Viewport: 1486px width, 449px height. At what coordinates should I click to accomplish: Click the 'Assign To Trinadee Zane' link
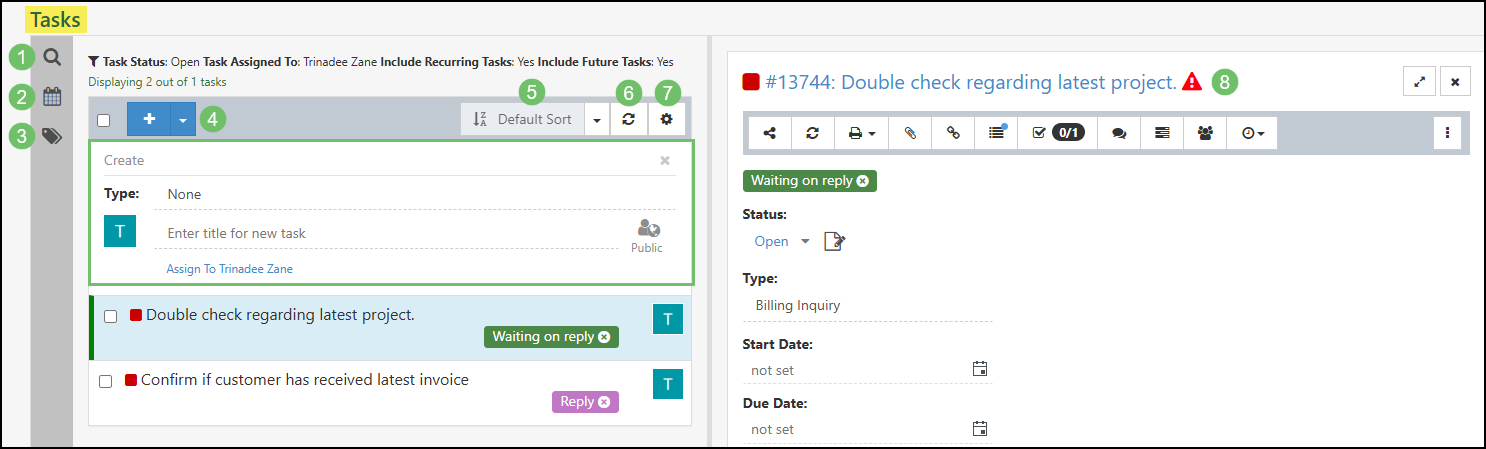click(x=229, y=268)
